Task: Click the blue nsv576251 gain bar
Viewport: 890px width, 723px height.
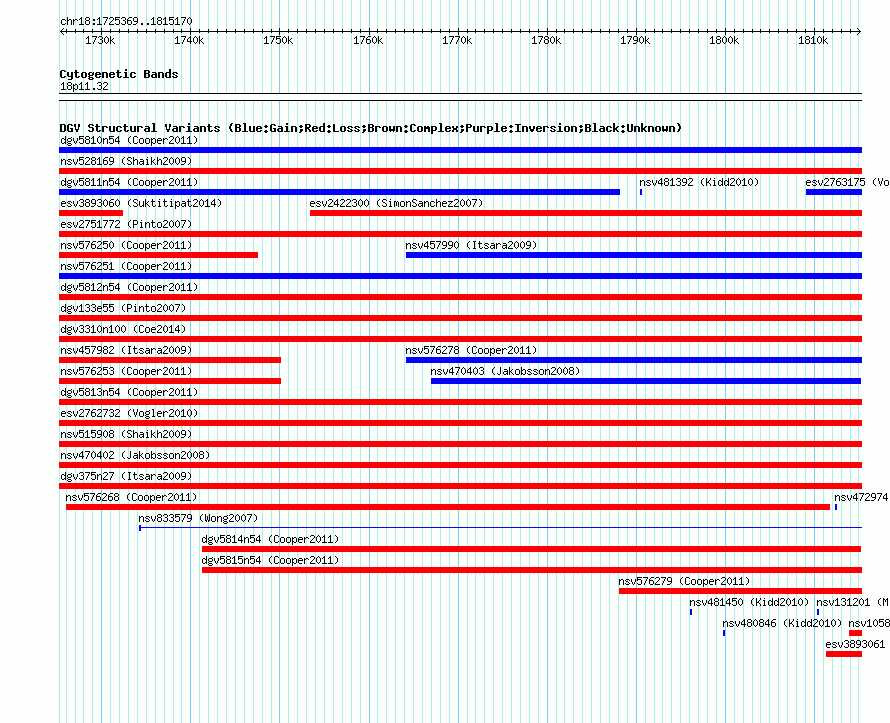Action: (x=460, y=276)
